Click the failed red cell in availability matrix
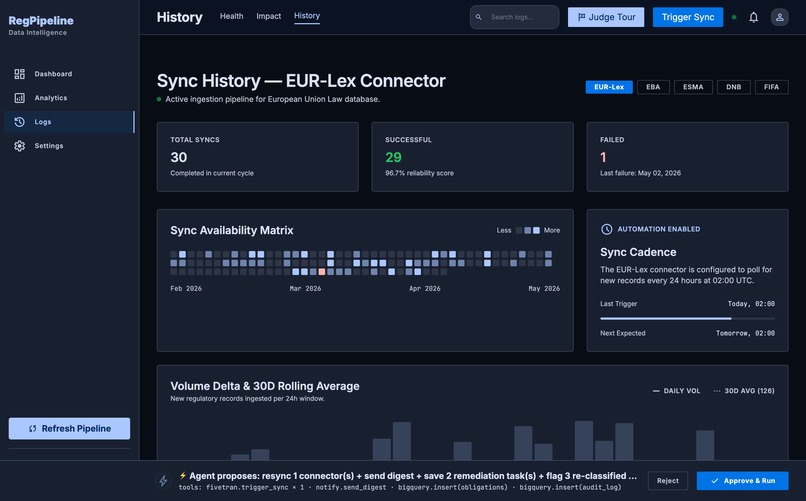 pos(322,272)
